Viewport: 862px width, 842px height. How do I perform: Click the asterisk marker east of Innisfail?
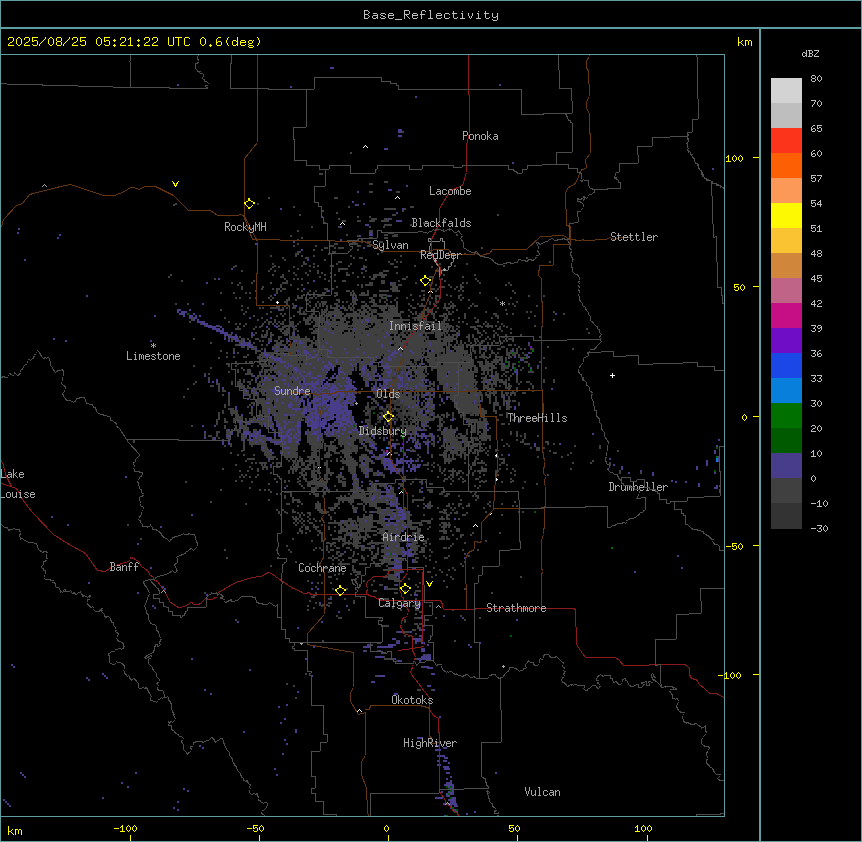[502, 303]
